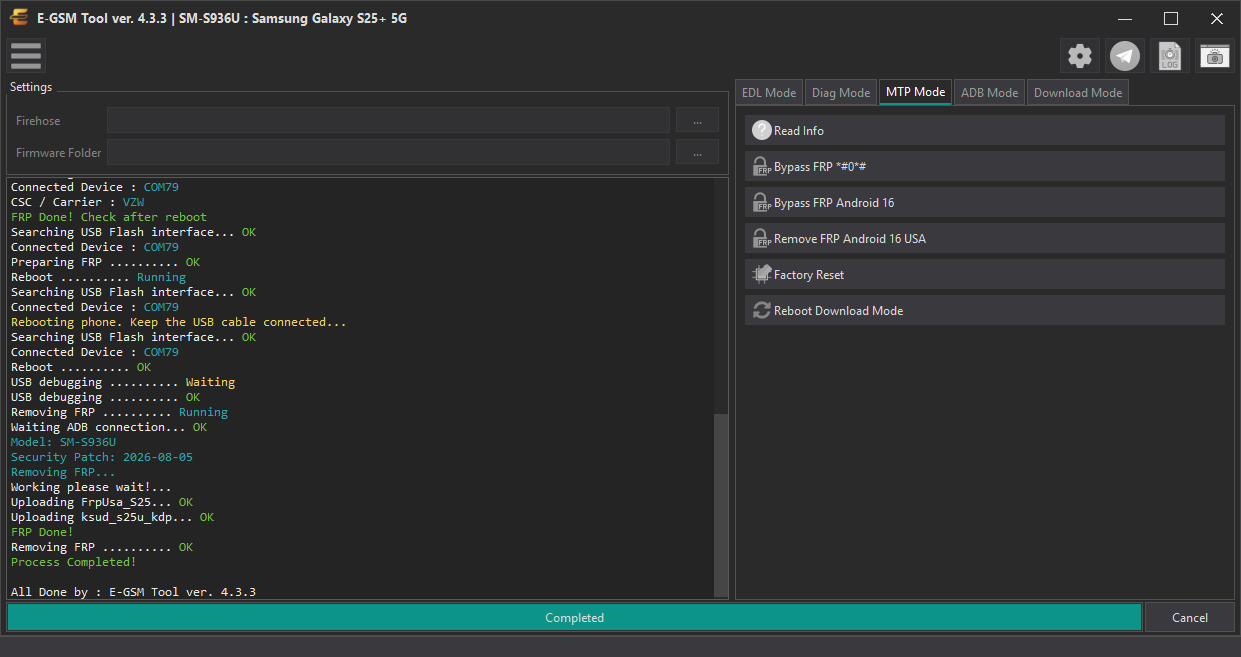This screenshot has height=657, width=1241.
Task: Click inside the Firehose path field
Action: click(388, 120)
